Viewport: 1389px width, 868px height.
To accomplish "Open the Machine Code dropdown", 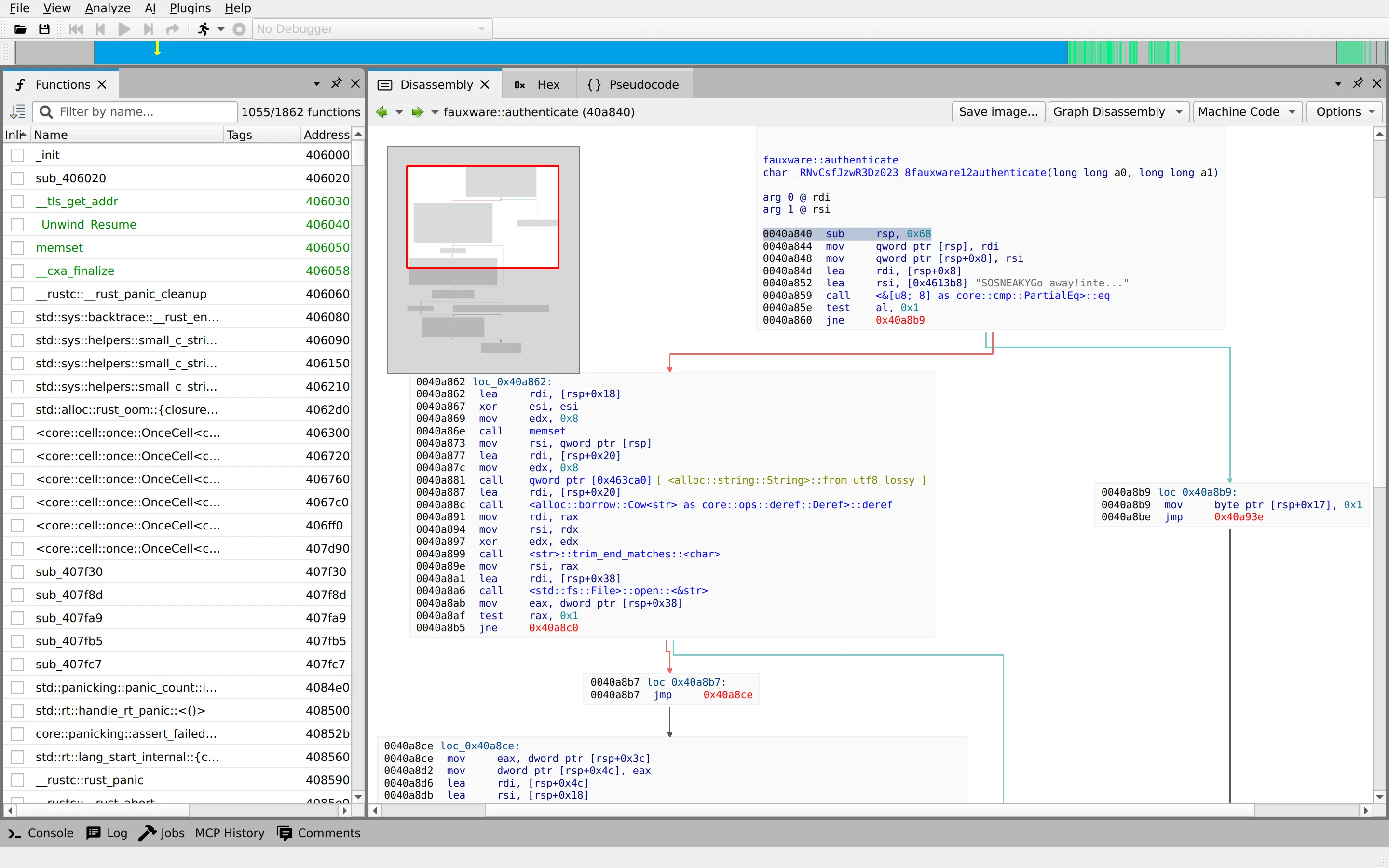I will click(1247, 112).
